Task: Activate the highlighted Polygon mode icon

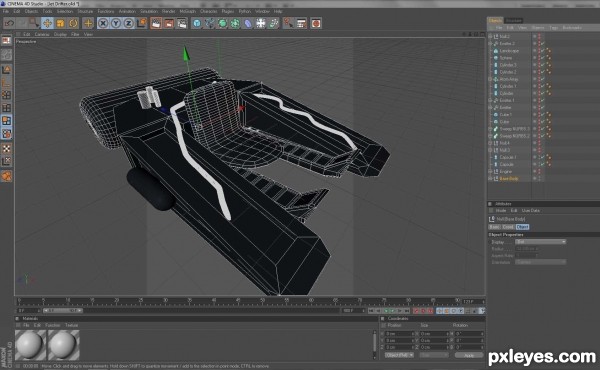Action: click(7, 121)
